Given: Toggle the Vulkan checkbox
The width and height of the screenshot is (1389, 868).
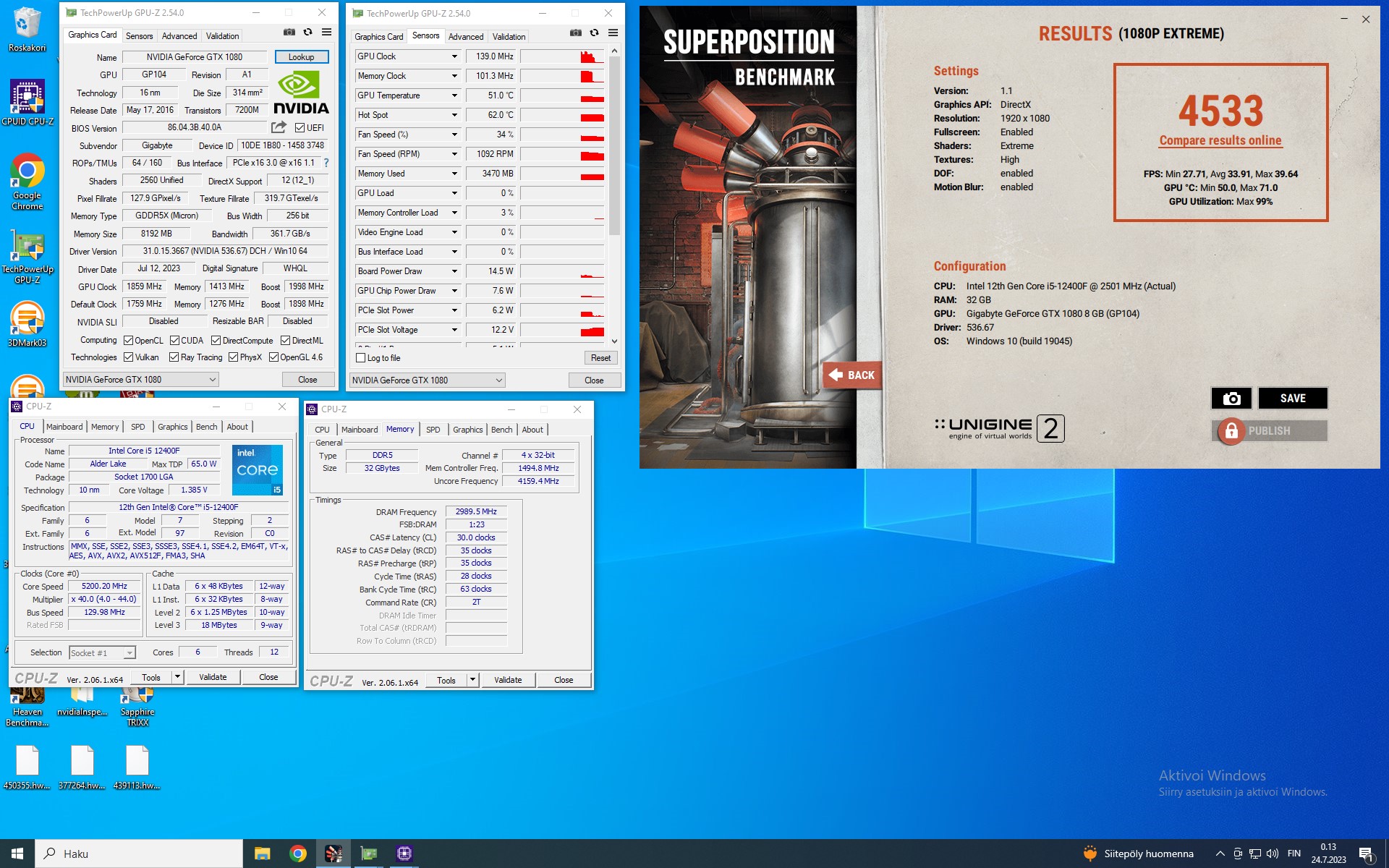Looking at the screenshot, I should point(128,357).
